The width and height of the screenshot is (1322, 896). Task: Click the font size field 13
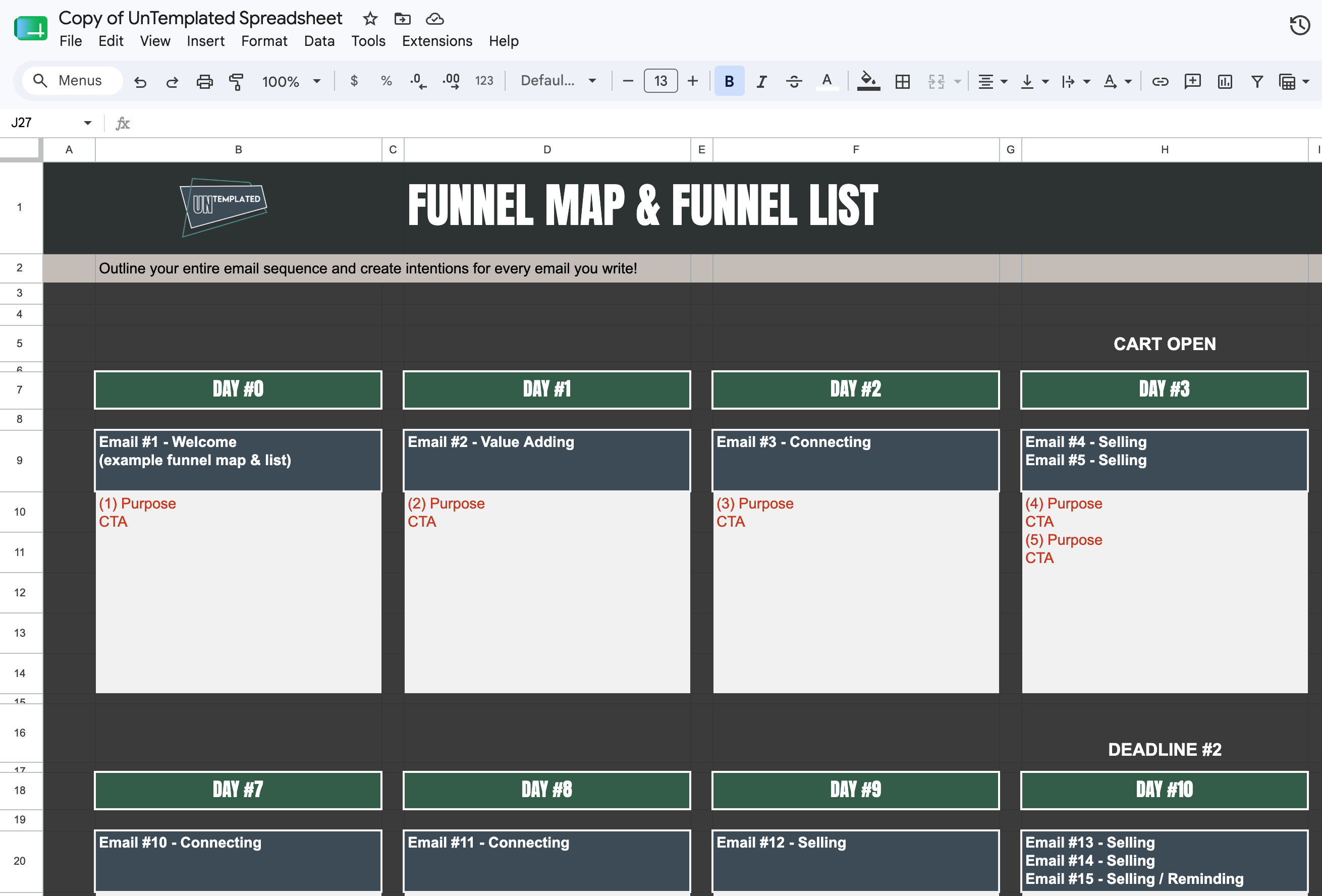coord(660,81)
